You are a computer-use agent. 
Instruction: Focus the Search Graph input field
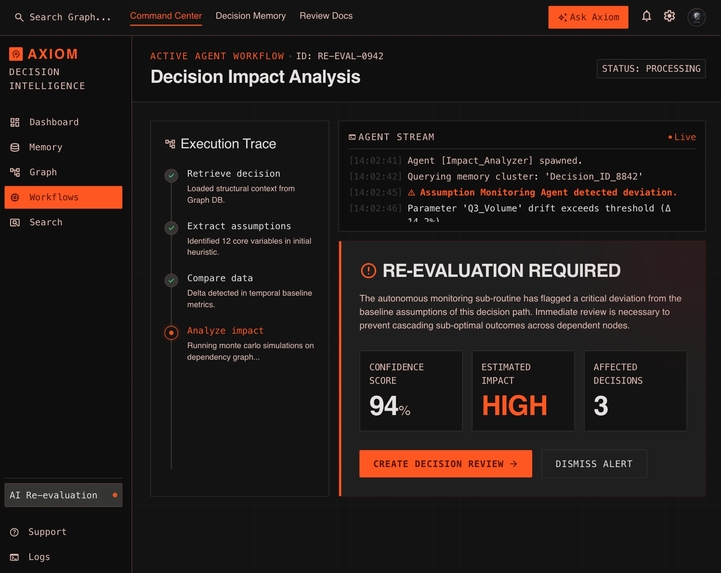click(x=70, y=17)
